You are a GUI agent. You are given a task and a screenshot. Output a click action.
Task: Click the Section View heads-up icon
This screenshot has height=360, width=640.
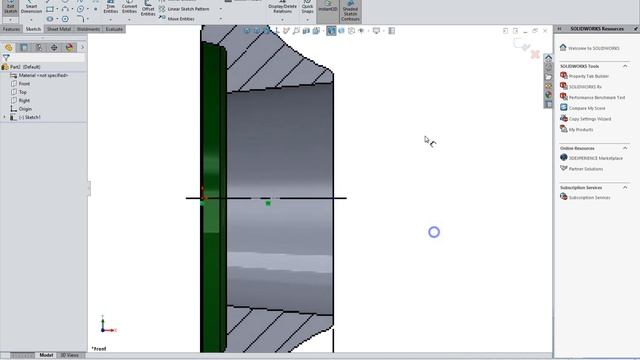306,31
